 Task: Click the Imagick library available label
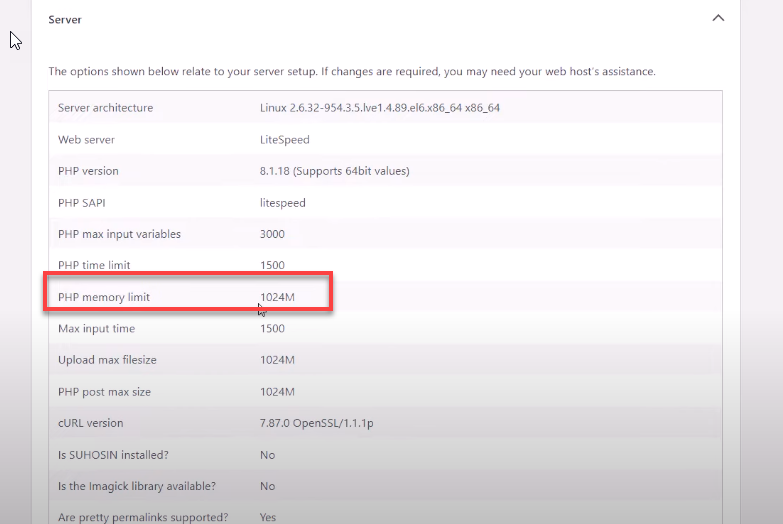coord(137,486)
